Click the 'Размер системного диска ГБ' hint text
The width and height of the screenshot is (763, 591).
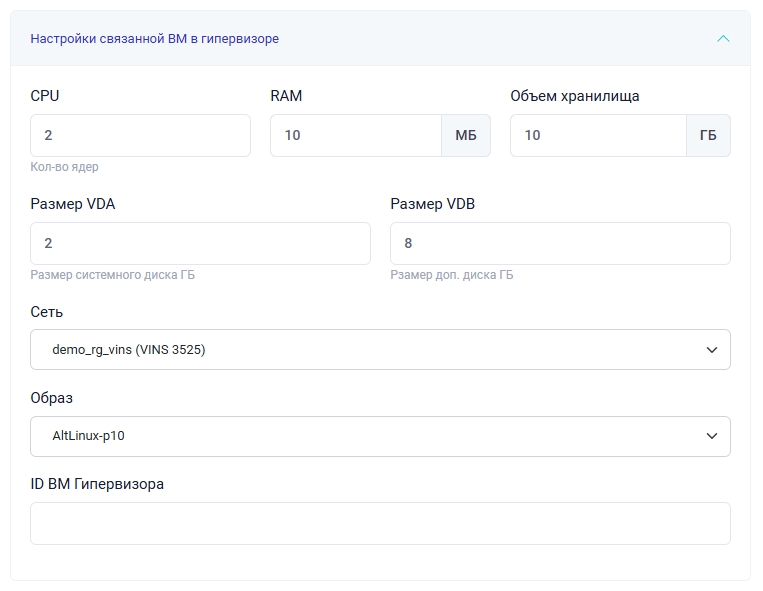112,275
